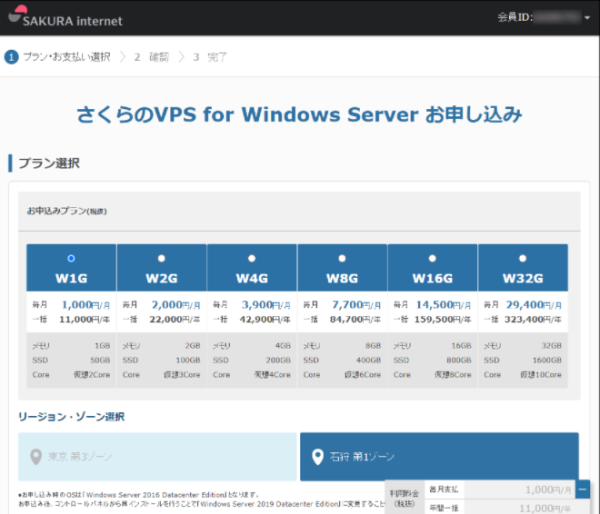Screen dimensions: 600x514
Task: Click step 3 完了 in the progress bar
Action: [x=210, y=57]
